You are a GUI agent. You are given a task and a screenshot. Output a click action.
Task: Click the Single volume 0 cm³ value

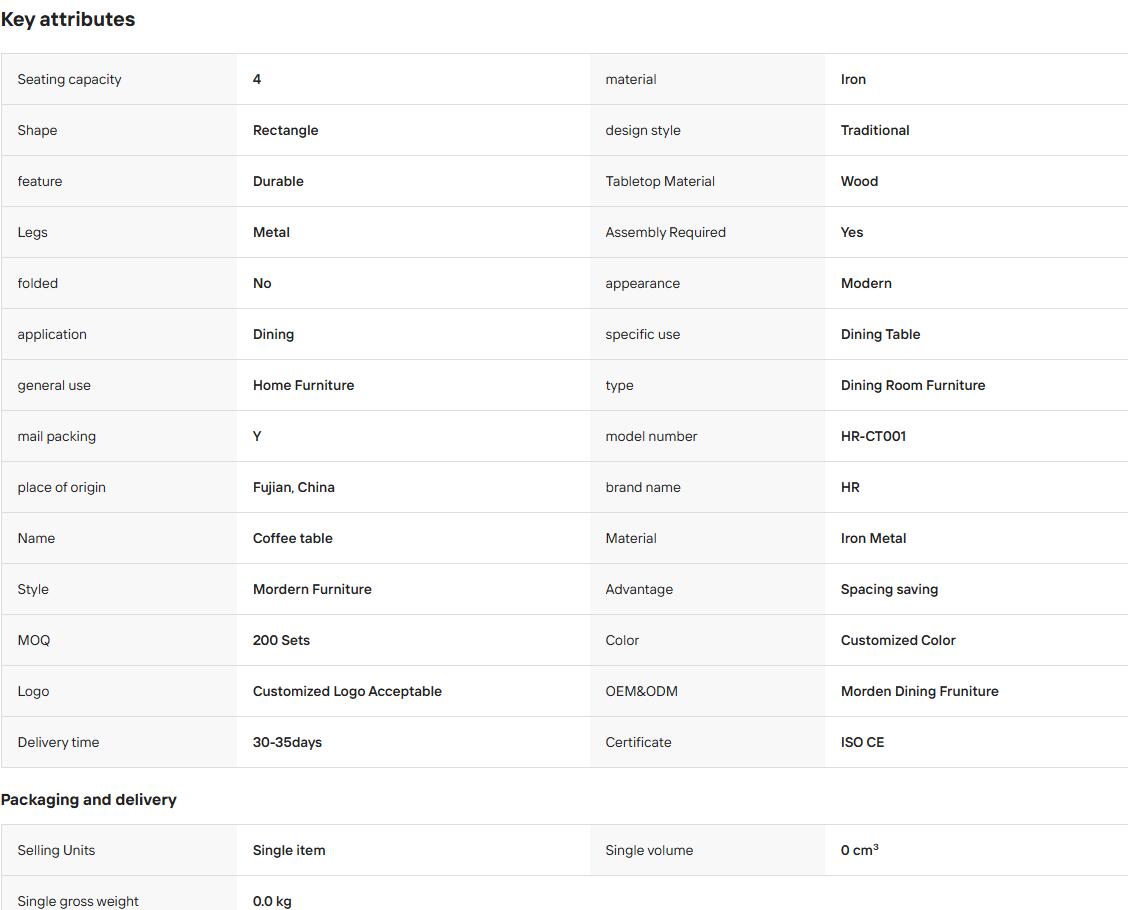(x=860, y=850)
